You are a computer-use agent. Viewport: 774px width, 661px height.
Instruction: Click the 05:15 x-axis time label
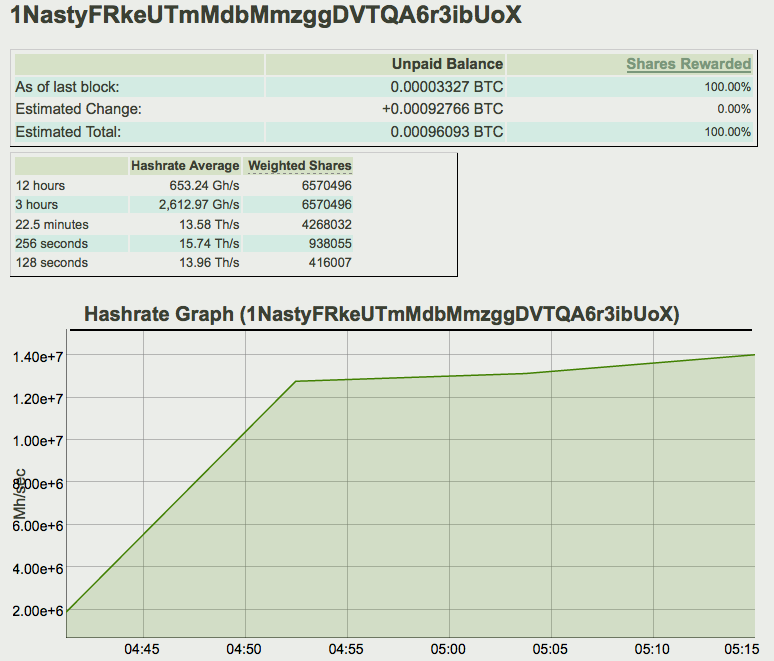[742, 649]
